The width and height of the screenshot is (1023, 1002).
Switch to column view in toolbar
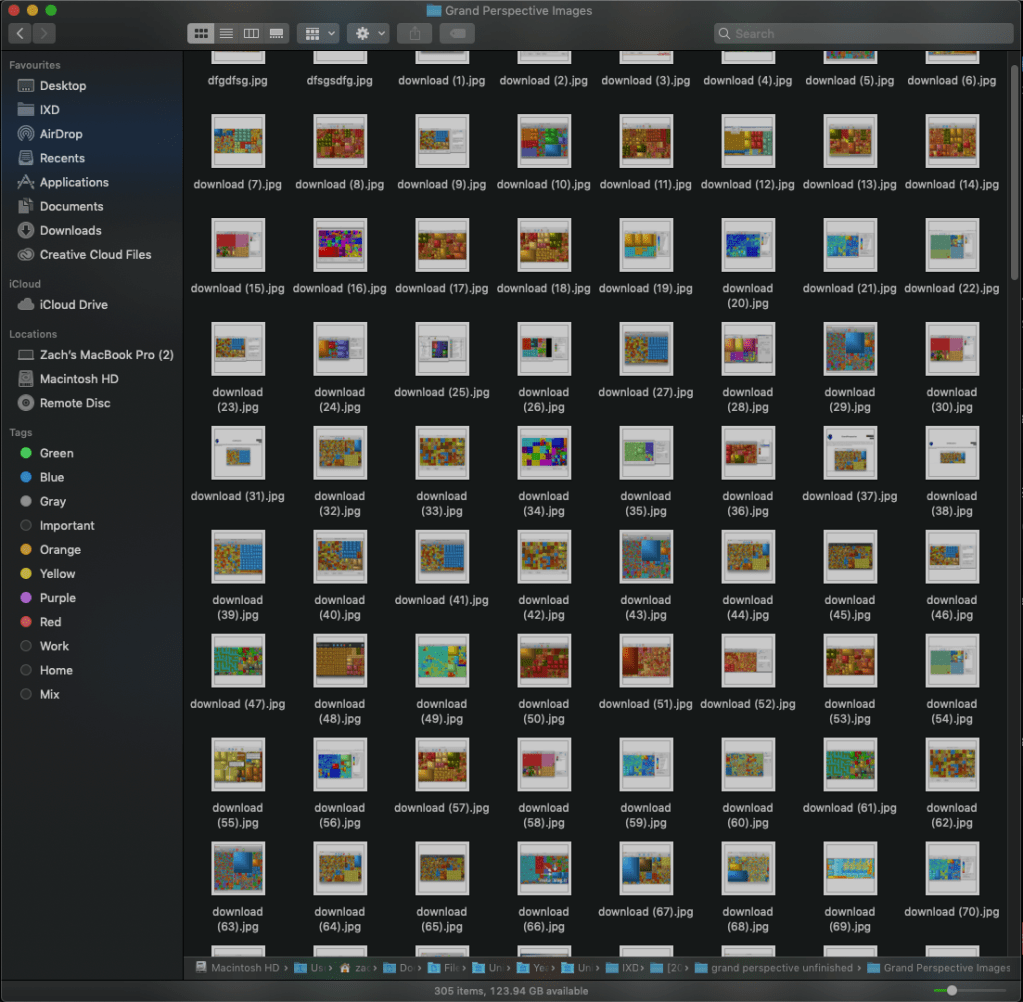pyautogui.click(x=251, y=33)
